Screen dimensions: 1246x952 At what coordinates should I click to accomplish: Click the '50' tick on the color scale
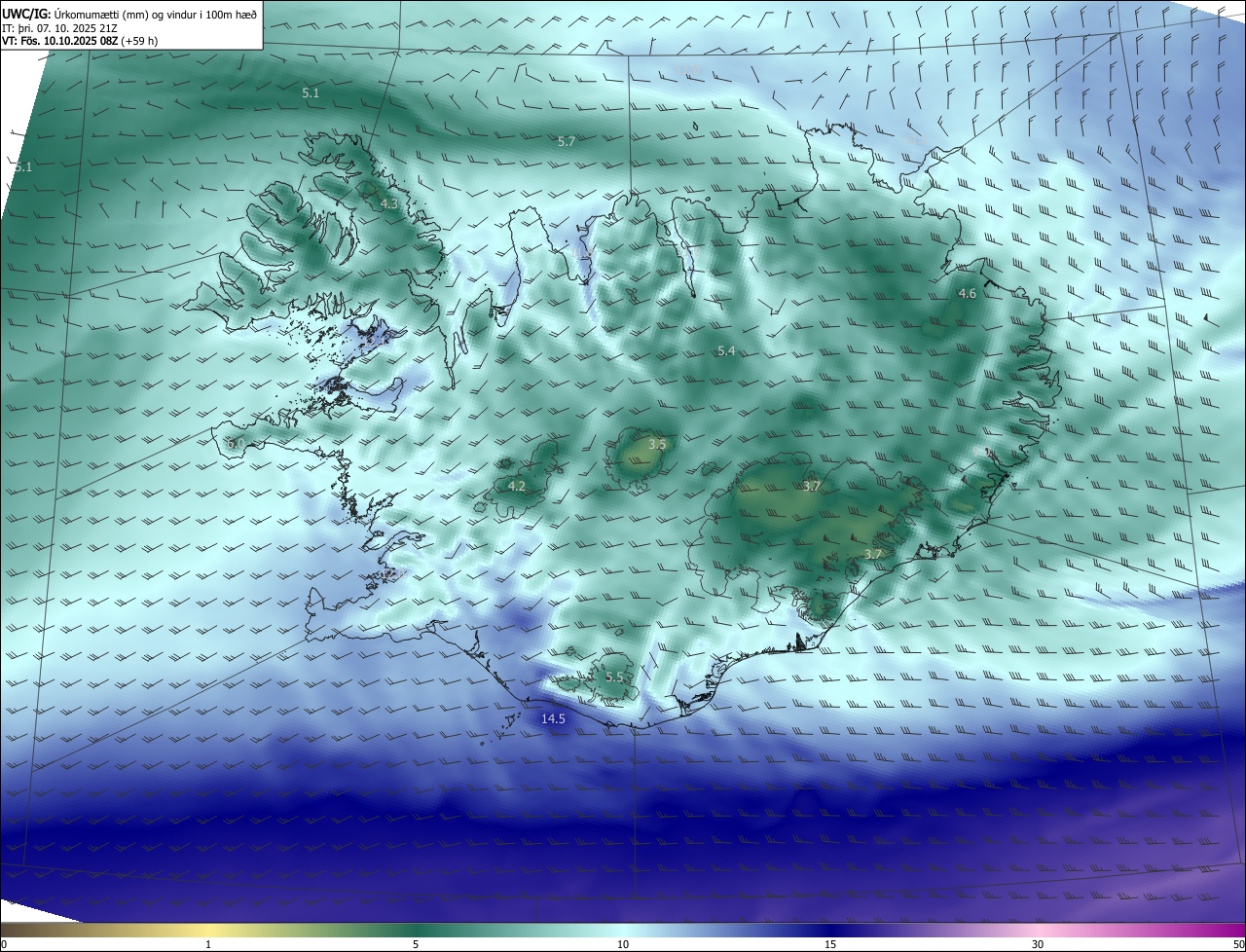tap(1238, 944)
